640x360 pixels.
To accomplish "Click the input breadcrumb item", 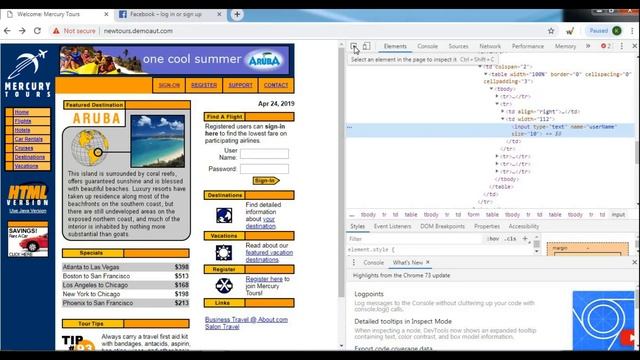I will [x=618, y=215].
